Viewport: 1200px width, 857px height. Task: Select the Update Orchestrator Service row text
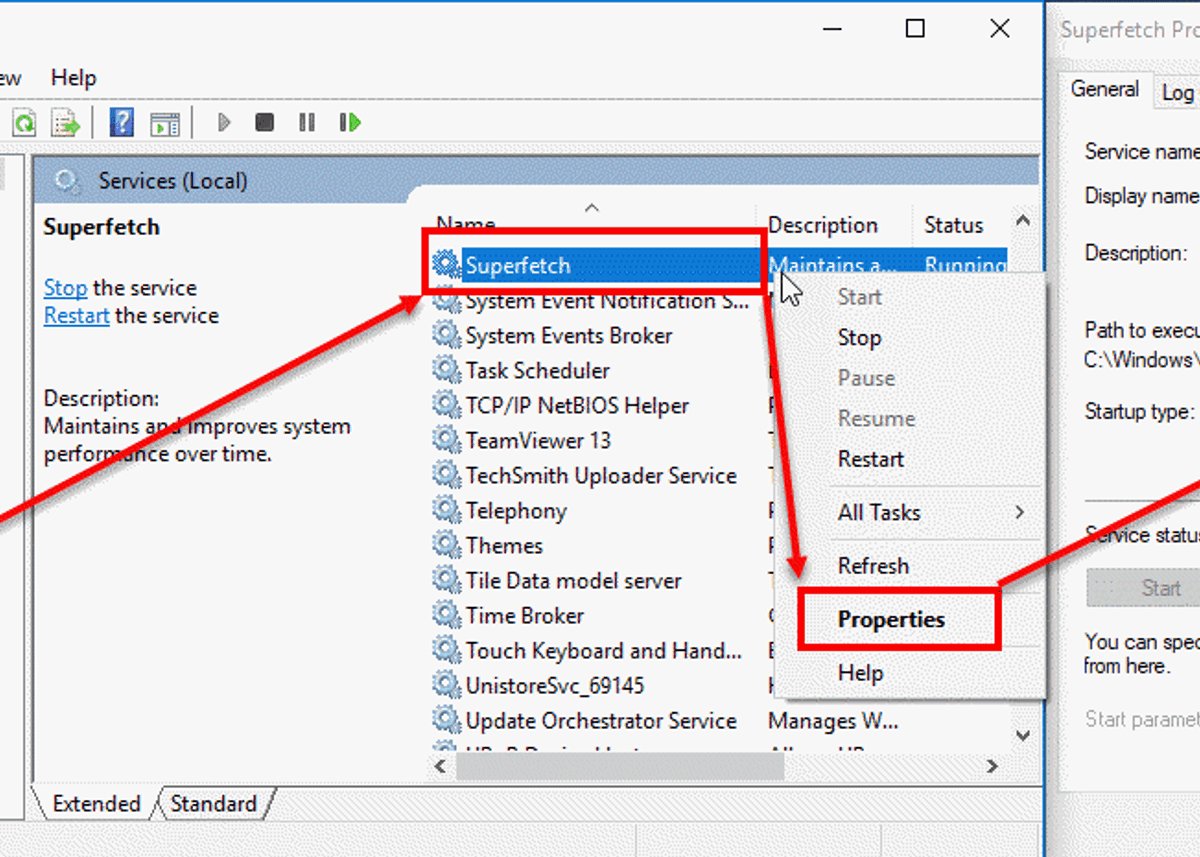[x=601, y=720]
